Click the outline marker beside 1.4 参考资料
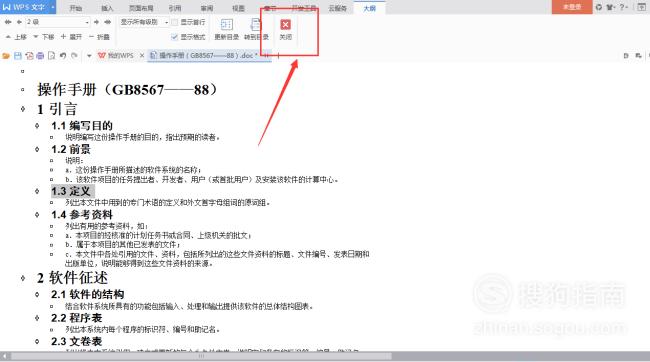 click(x=37, y=215)
